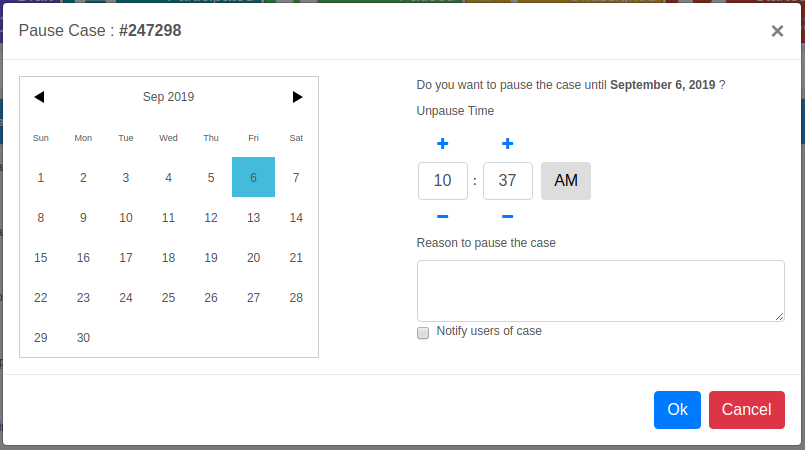This screenshot has width=805, height=450.
Task: Increase the unpause hour value
Action: (x=443, y=144)
